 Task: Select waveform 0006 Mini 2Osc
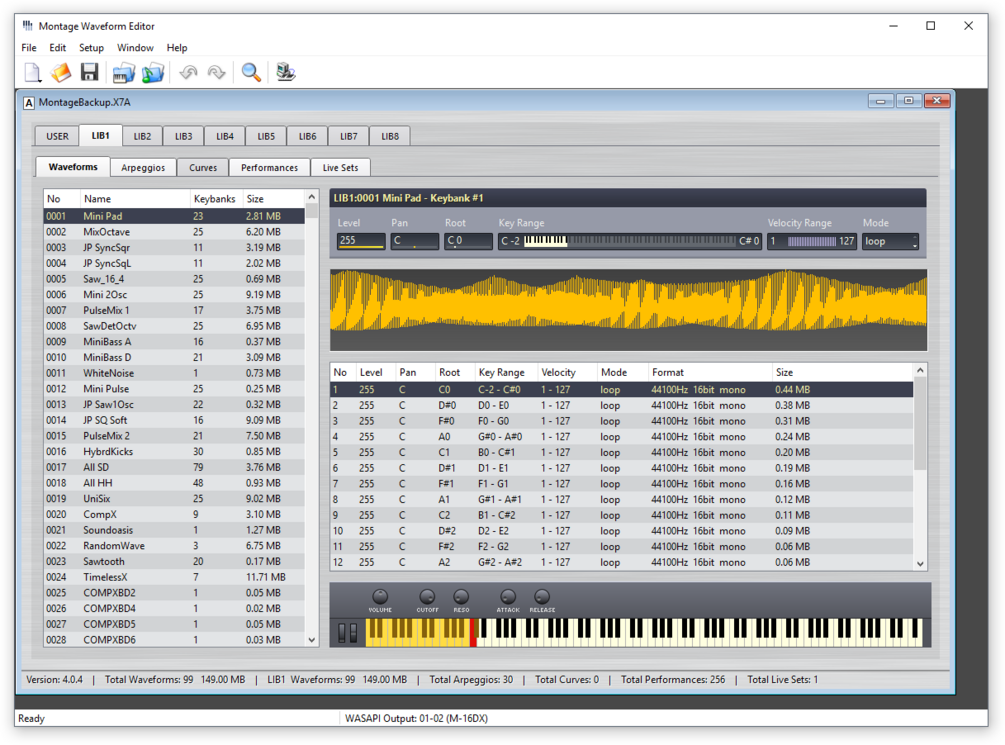174,295
